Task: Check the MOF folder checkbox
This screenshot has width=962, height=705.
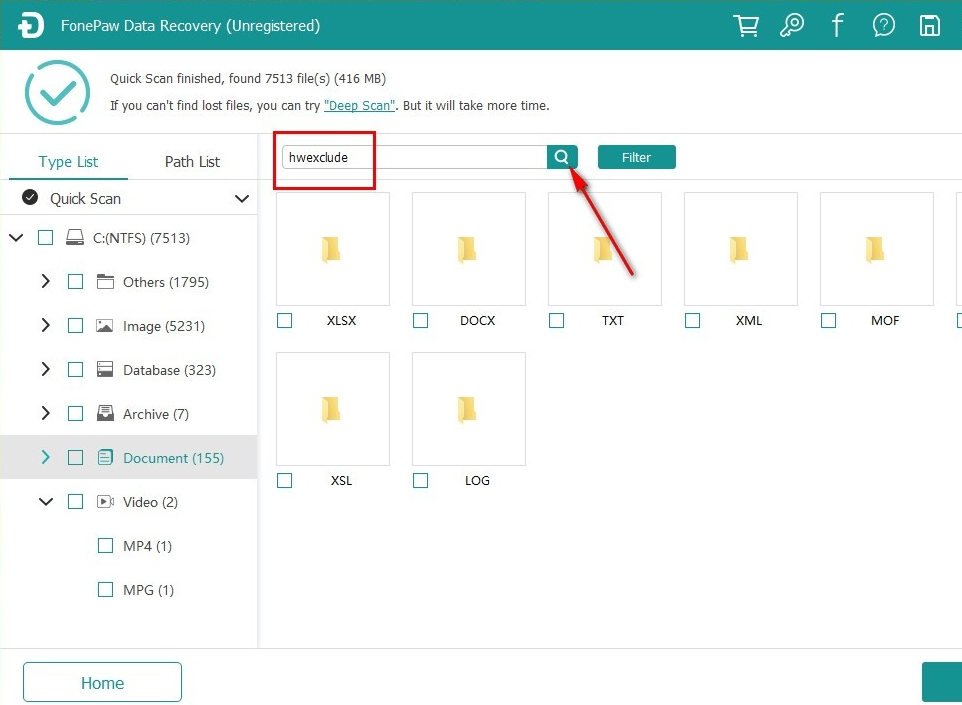Action: click(x=828, y=320)
